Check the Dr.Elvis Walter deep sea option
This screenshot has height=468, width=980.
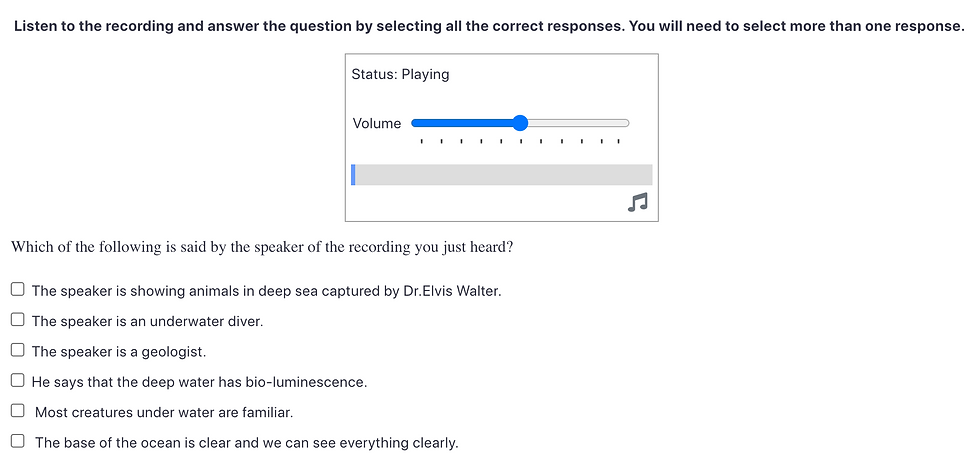tap(18, 289)
